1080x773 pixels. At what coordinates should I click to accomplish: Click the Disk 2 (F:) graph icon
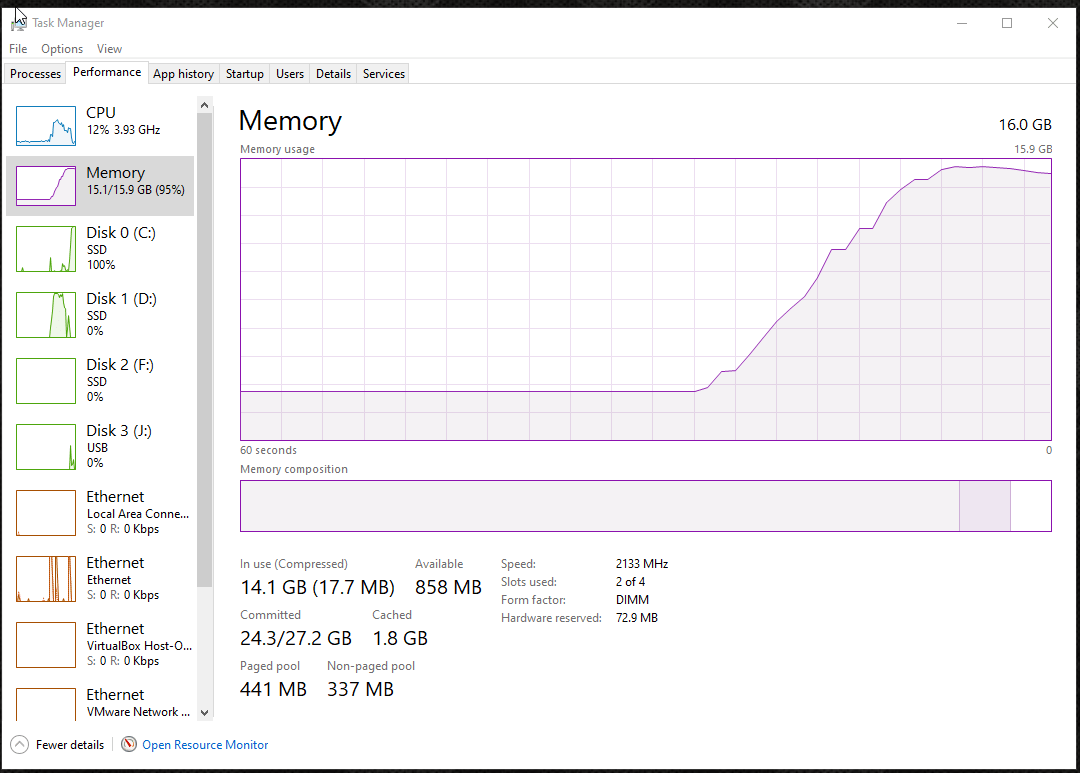[x=46, y=381]
